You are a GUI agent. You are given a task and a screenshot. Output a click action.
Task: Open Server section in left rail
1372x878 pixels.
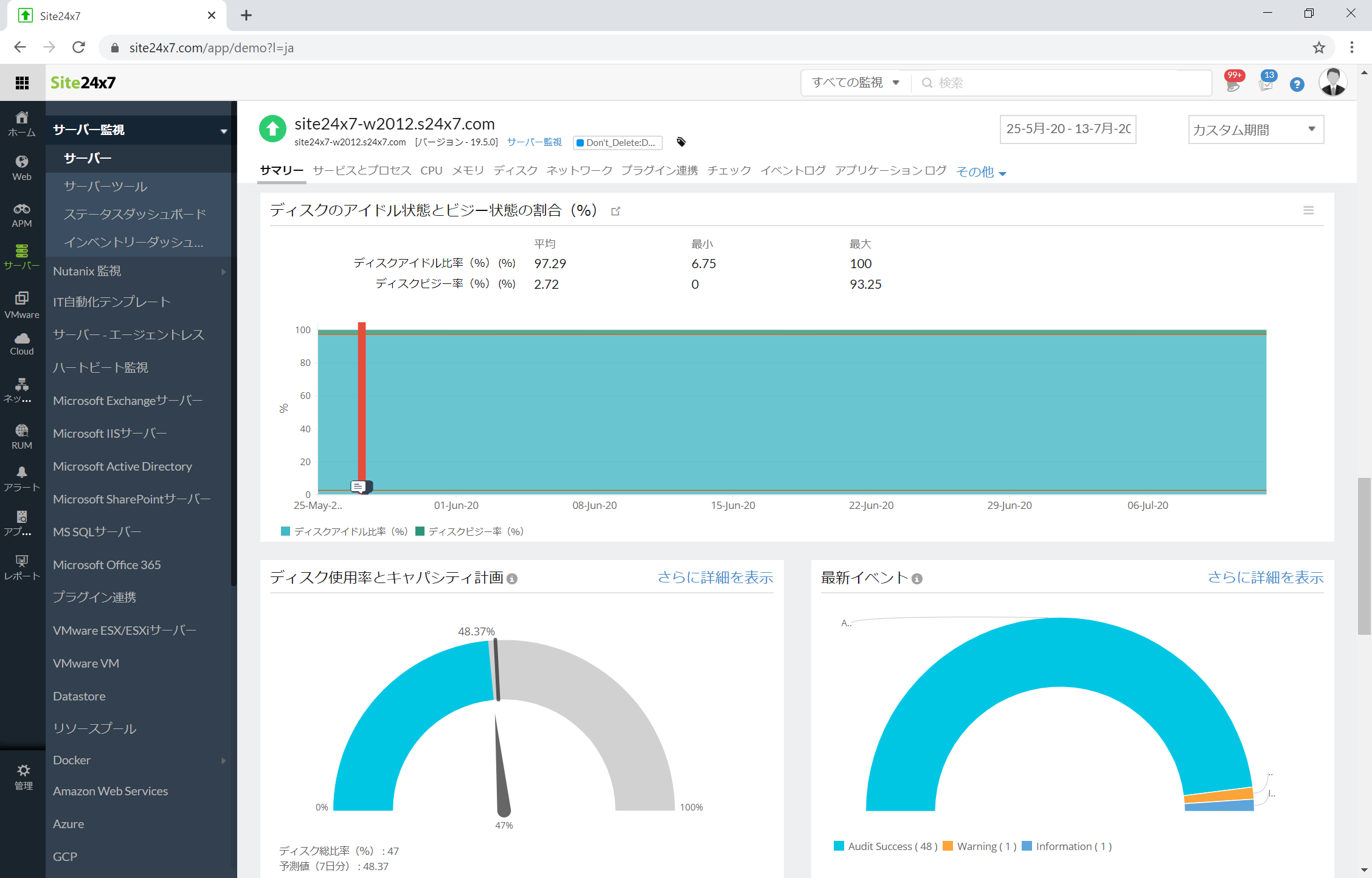click(x=22, y=257)
